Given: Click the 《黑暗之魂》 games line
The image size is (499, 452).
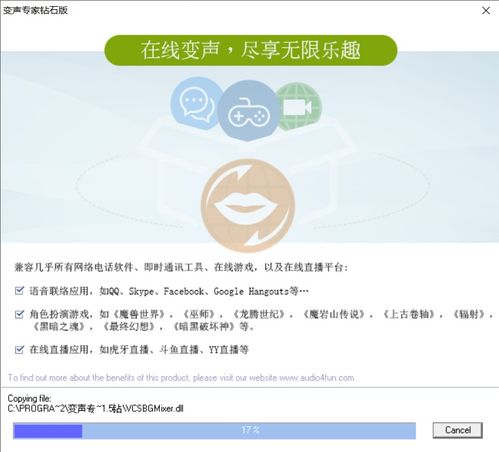Looking at the screenshot, I should [x=143, y=326].
